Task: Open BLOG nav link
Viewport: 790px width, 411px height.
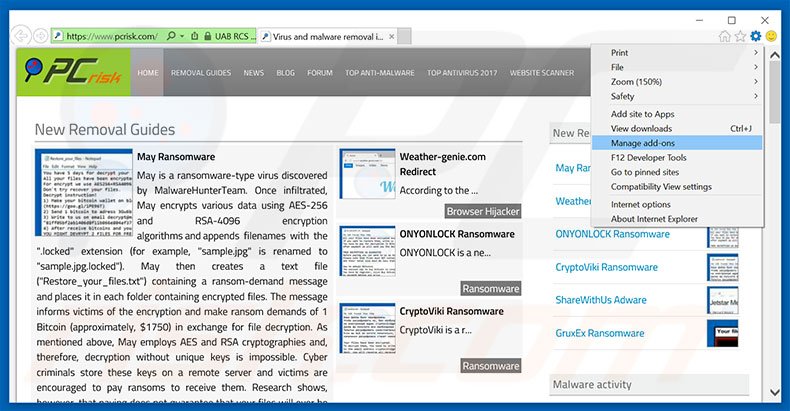Action: [285, 73]
